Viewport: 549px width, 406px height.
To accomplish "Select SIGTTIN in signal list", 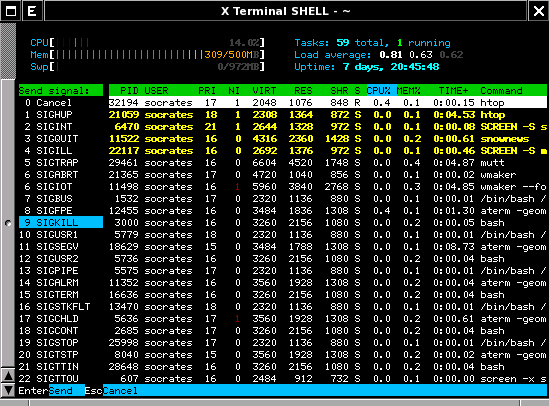I will 61,367.
